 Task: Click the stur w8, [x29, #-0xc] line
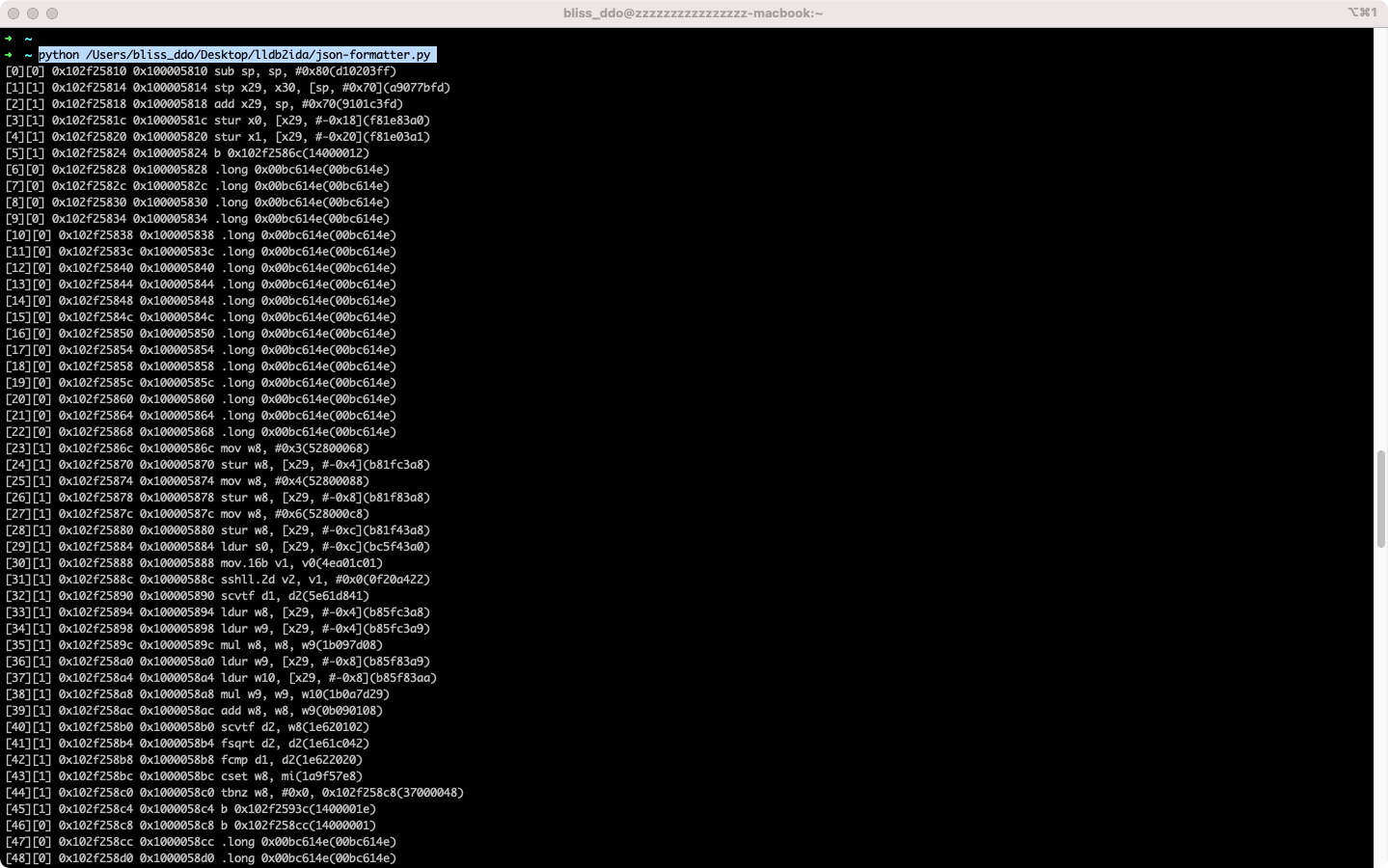pyautogui.click(x=218, y=530)
